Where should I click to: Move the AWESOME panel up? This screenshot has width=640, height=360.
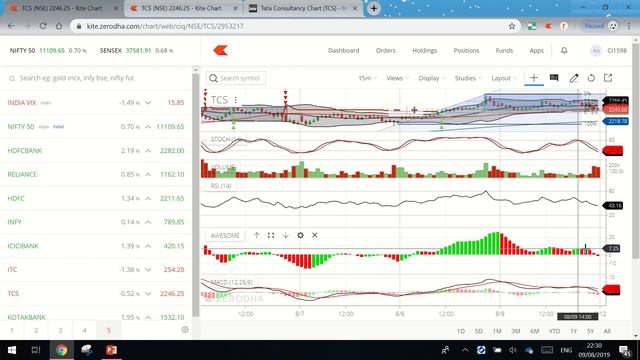256,235
